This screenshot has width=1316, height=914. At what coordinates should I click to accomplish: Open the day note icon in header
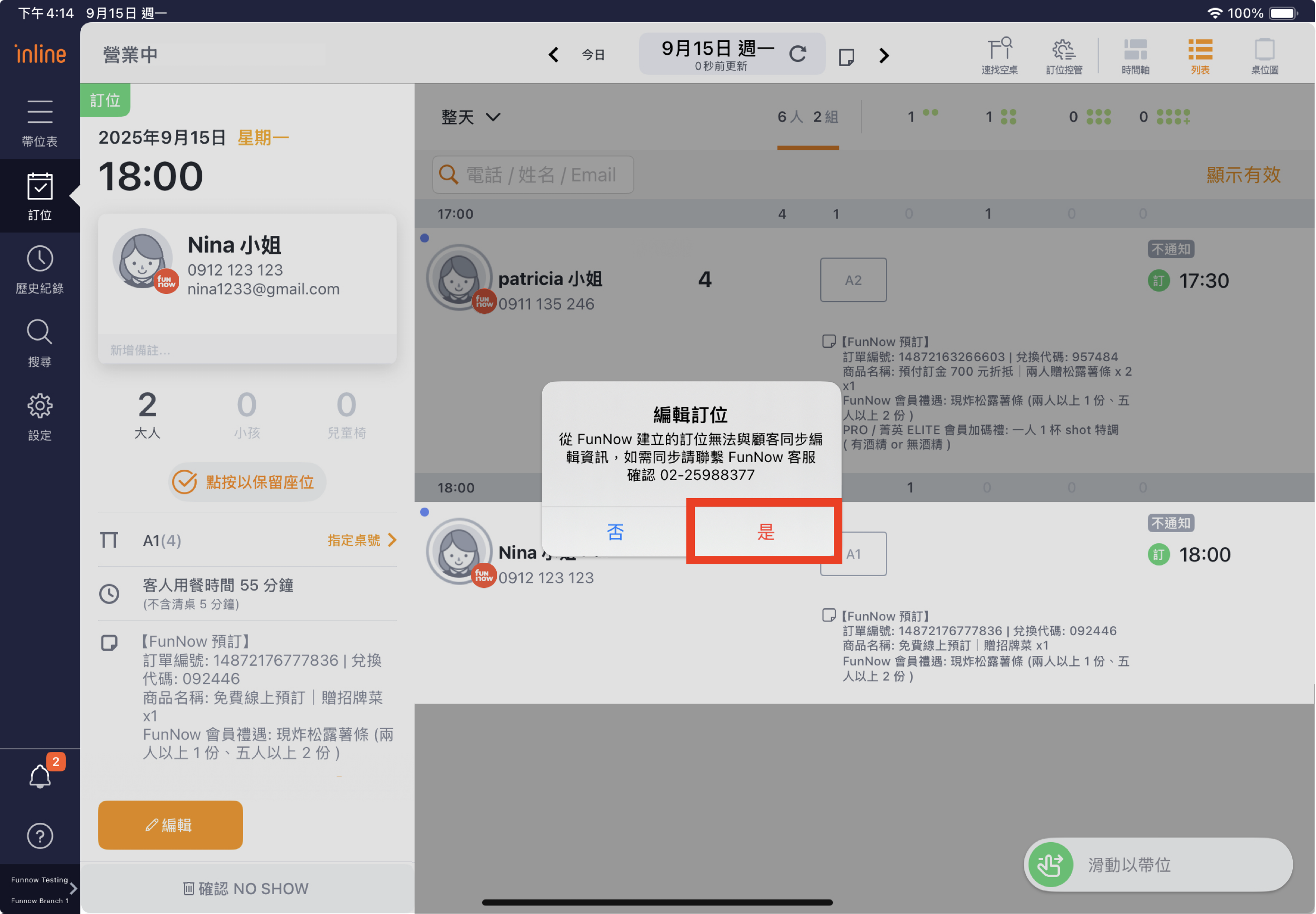point(846,56)
